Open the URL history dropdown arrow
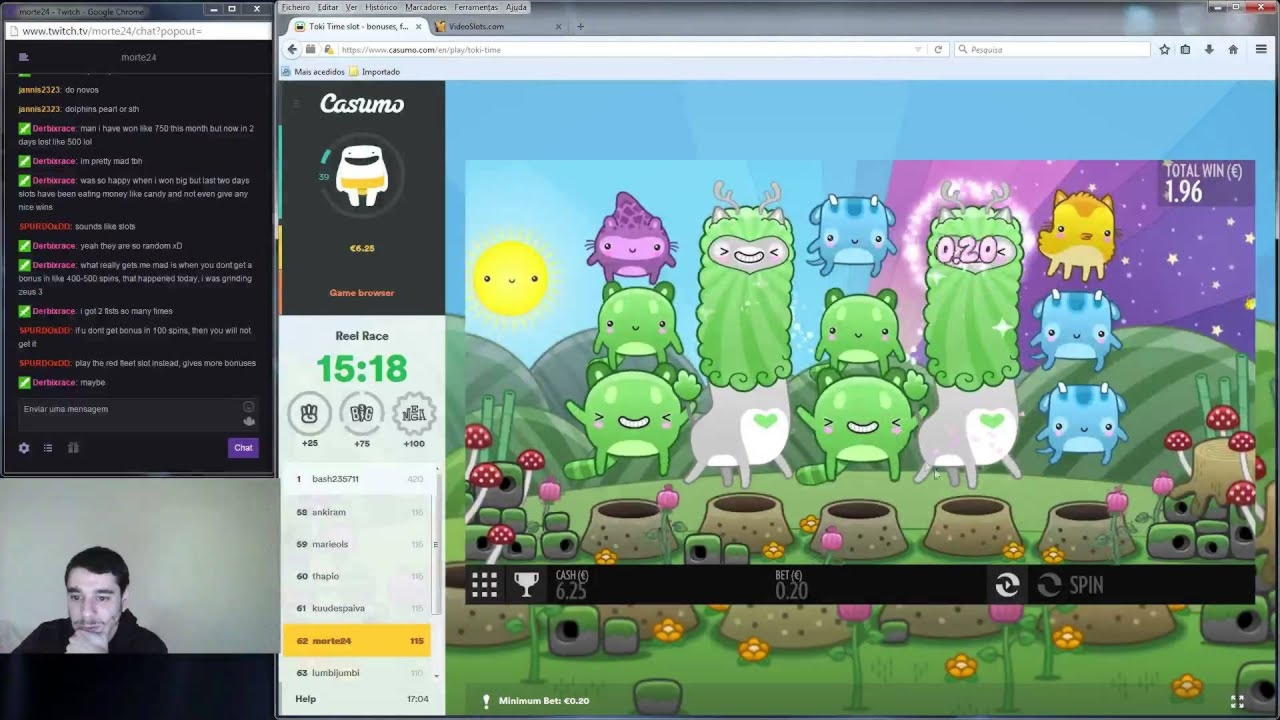This screenshot has height=720, width=1280. (918, 49)
